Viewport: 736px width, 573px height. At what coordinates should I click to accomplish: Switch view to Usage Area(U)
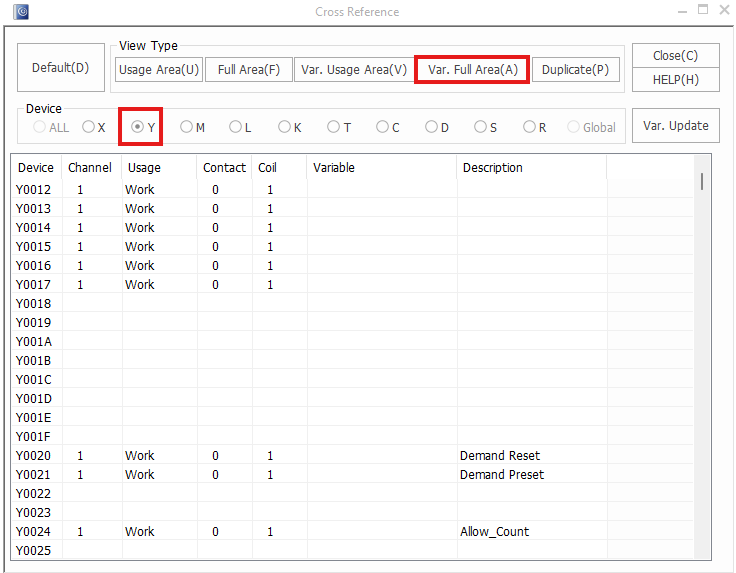tap(159, 70)
